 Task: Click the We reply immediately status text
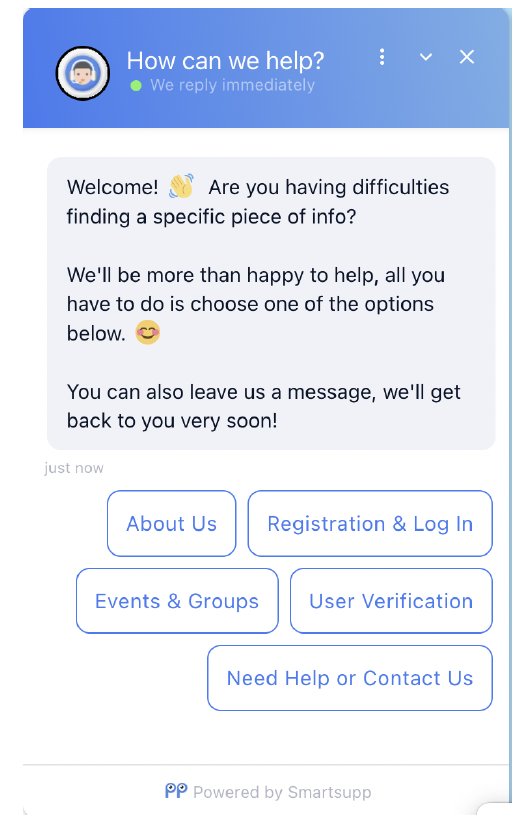232,85
